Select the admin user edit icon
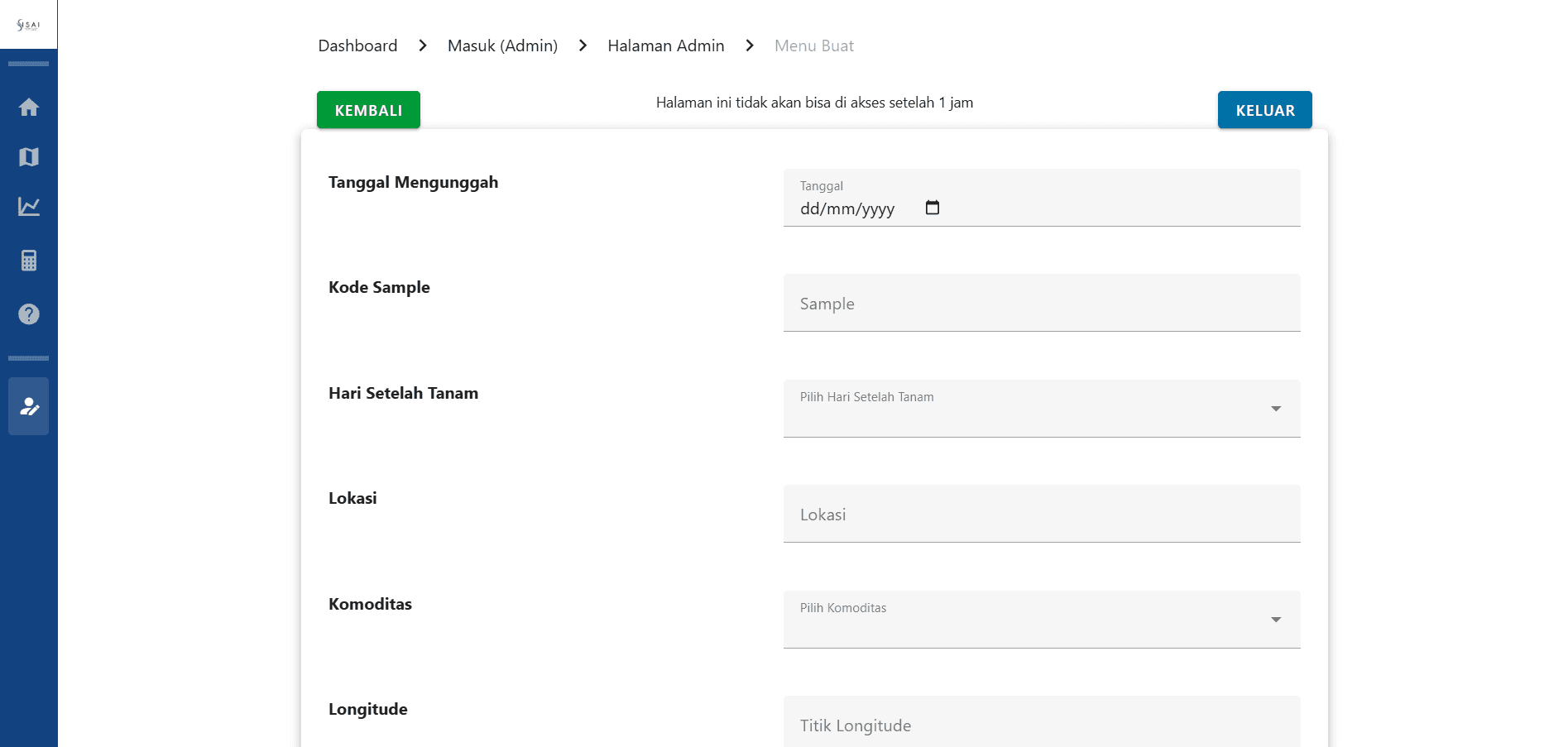The height and width of the screenshot is (747, 1568). pos(29,406)
